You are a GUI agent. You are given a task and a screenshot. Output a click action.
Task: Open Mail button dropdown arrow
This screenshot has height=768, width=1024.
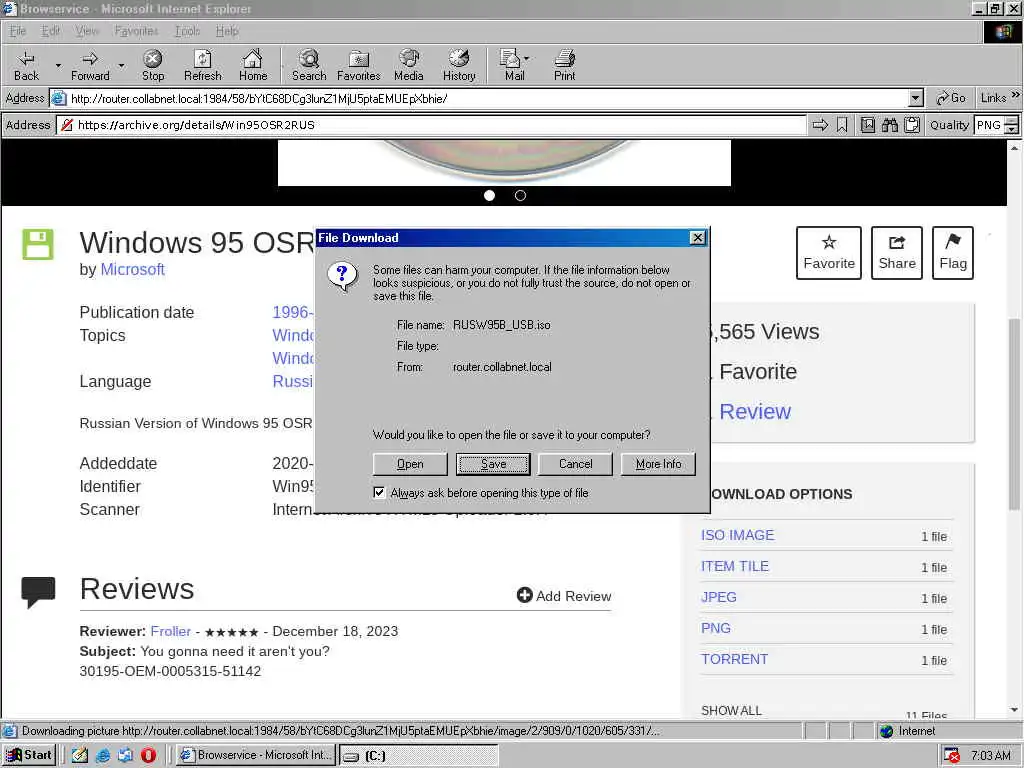[x=526, y=59]
